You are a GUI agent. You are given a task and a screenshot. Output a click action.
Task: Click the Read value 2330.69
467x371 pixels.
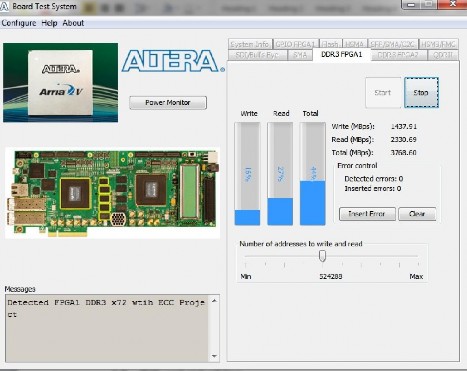coord(404,140)
